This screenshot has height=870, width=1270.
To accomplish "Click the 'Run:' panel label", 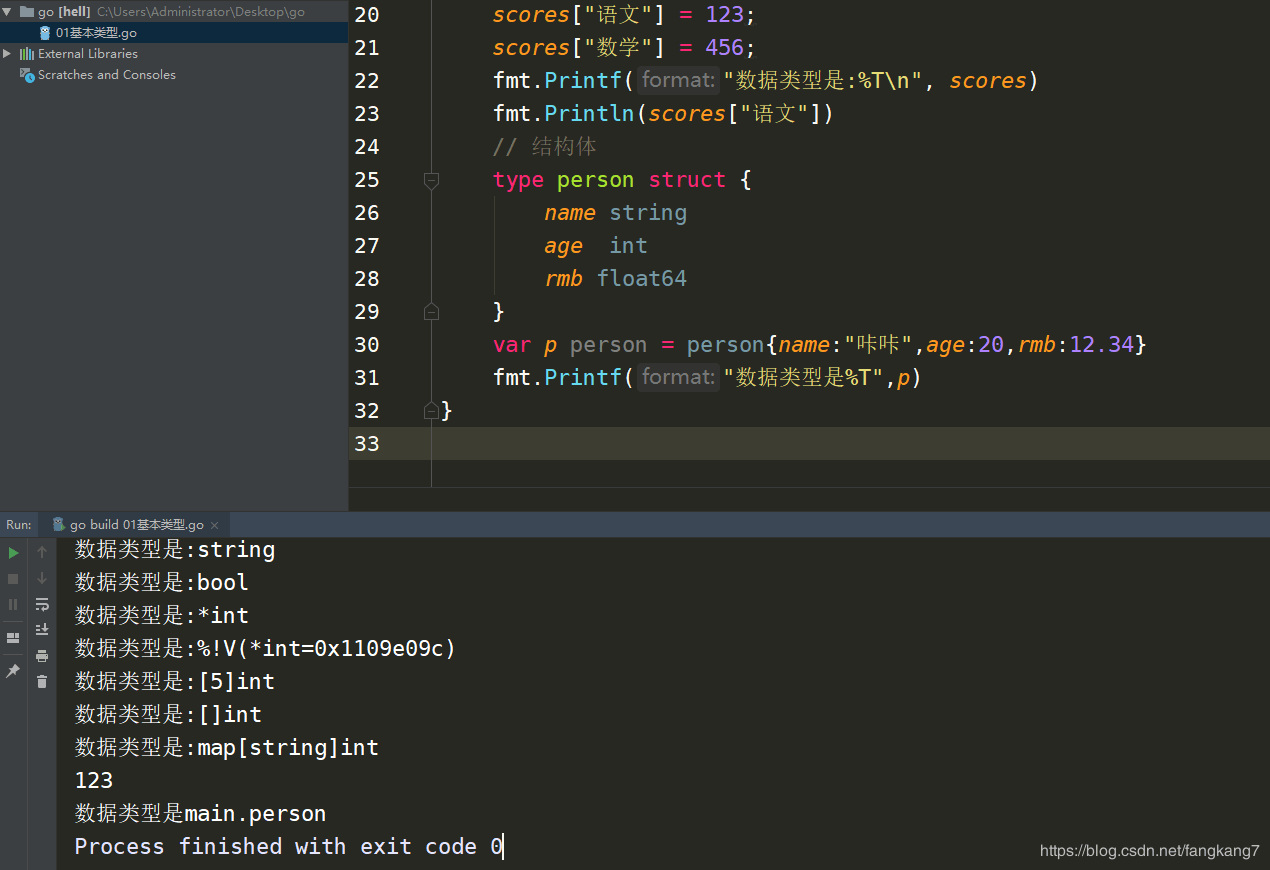I will [19, 525].
